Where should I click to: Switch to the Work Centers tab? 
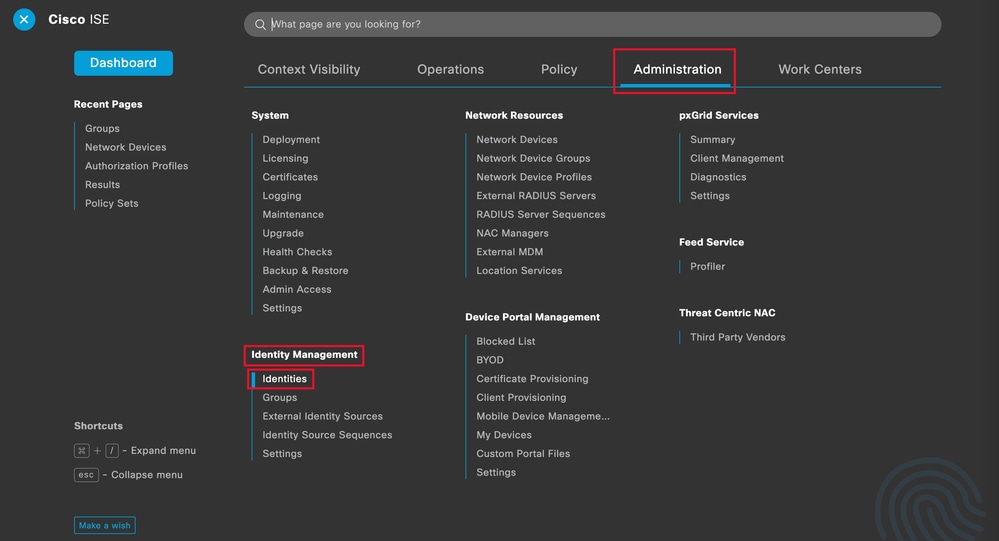820,69
